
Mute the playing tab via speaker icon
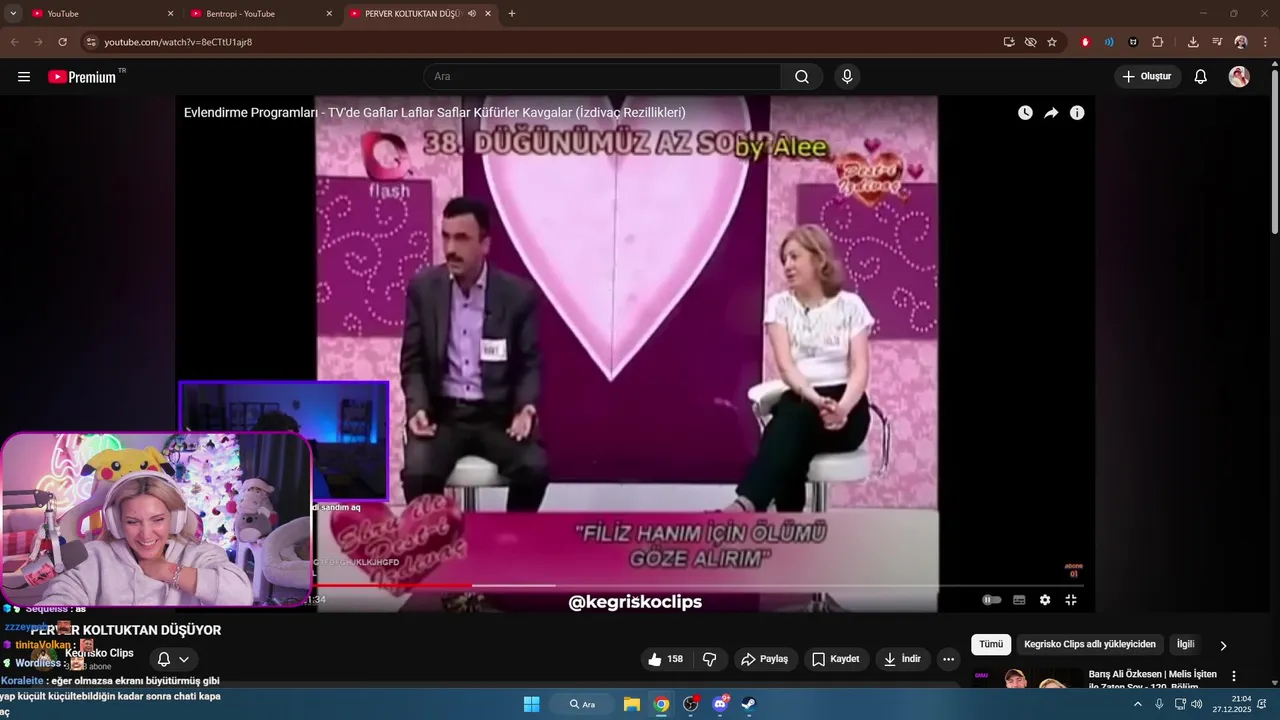pyautogui.click(x=472, y=14)
